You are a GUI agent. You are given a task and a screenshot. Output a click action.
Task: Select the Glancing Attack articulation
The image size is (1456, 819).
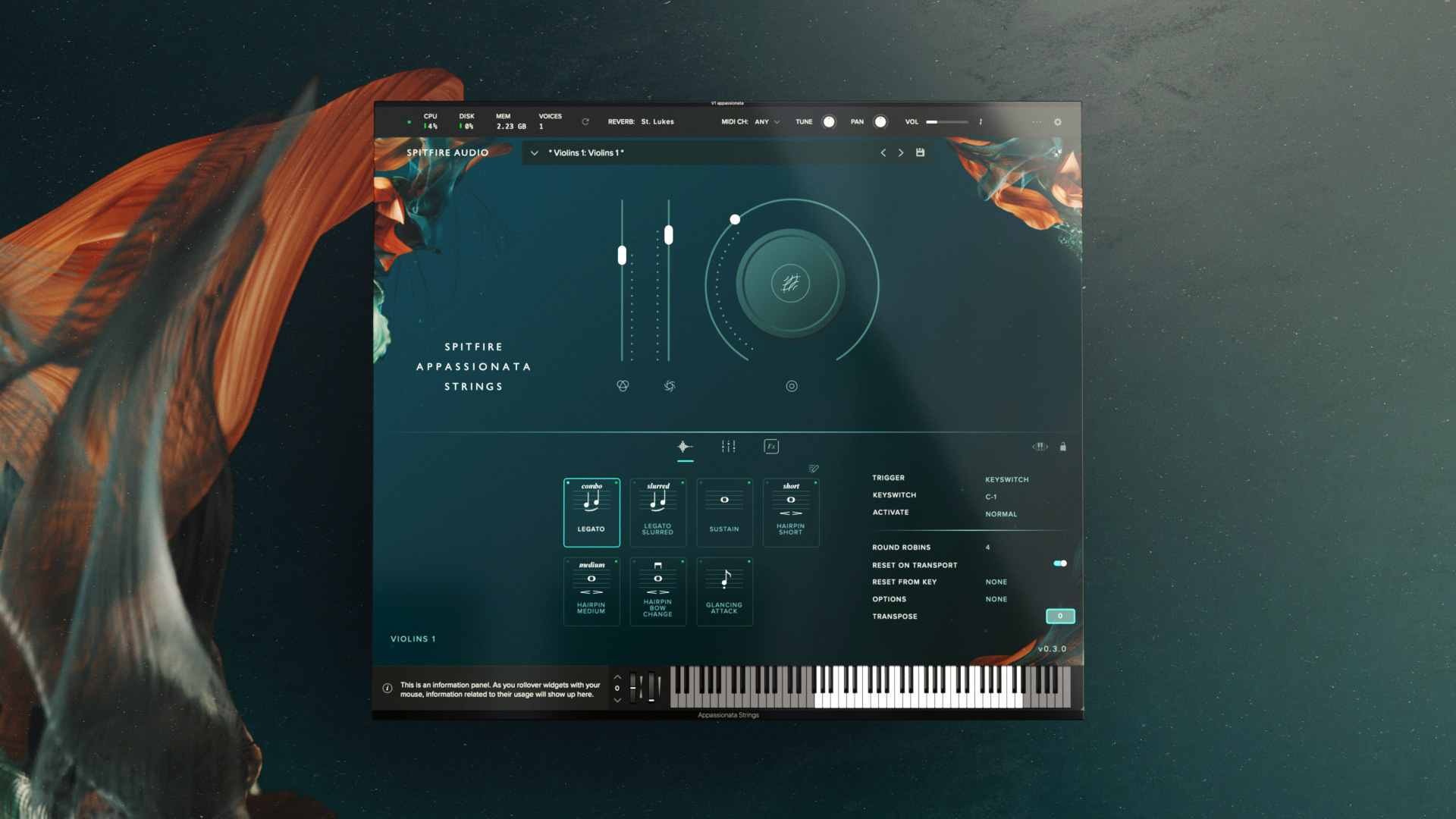pyautogui.click(x=724, y=591)
